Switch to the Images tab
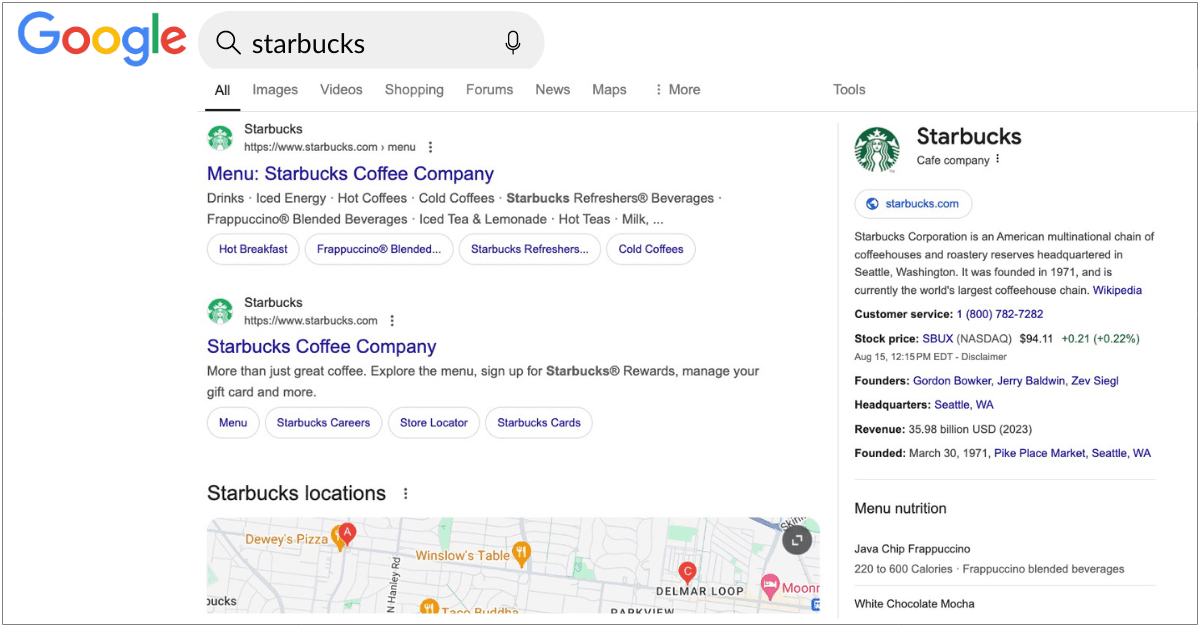 click(x=274, y=90)
